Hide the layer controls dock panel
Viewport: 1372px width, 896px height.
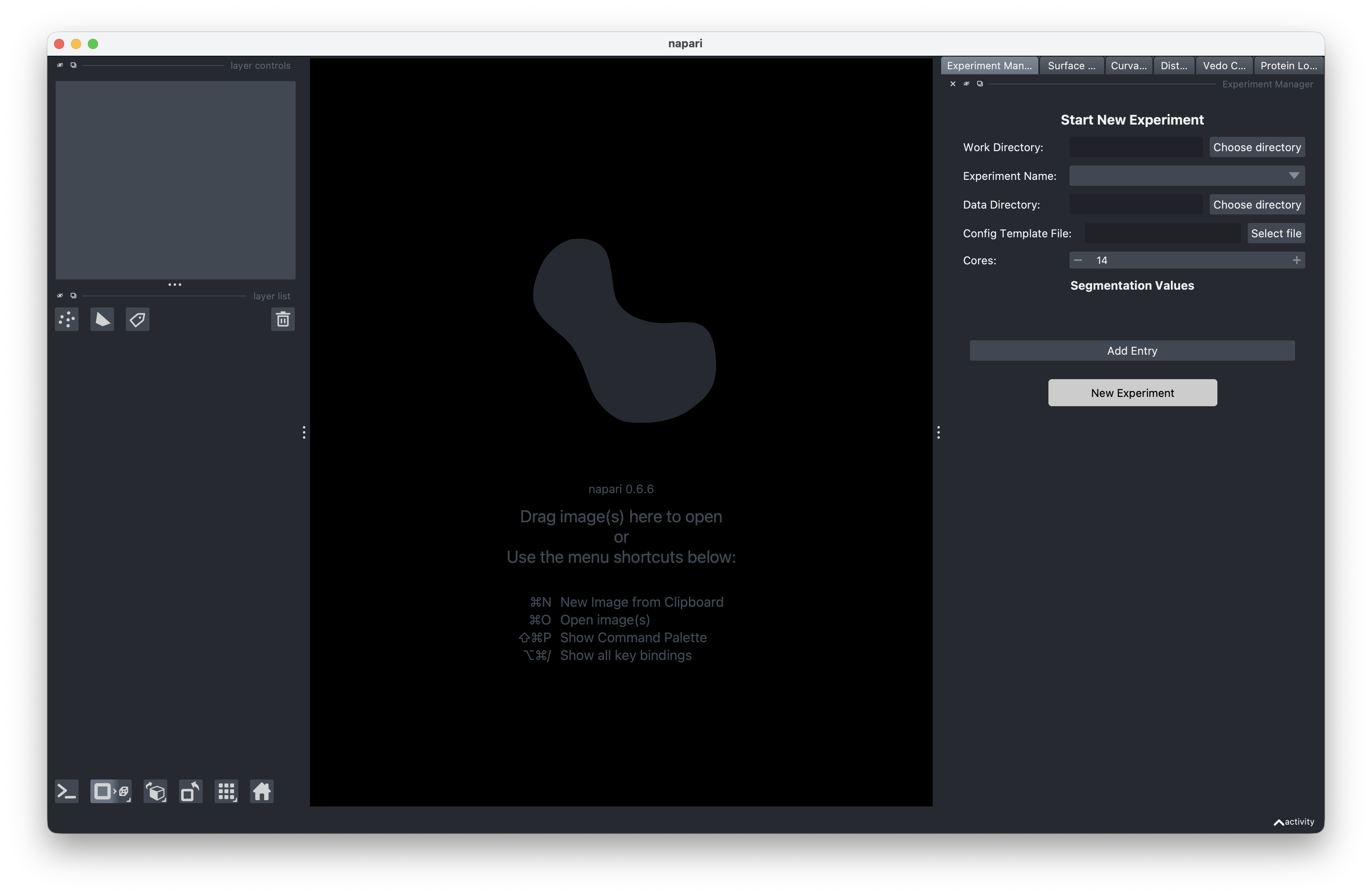[x=60, y=65]
